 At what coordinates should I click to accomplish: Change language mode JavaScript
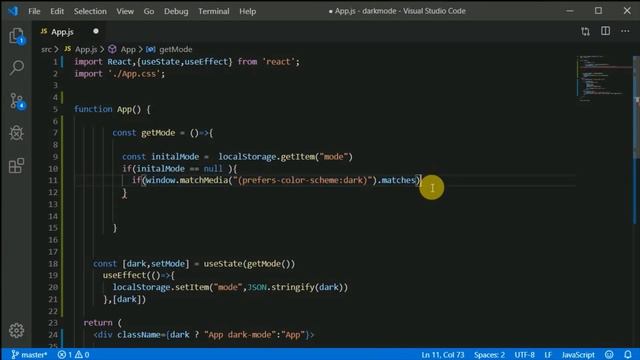(x=578, y=355)
